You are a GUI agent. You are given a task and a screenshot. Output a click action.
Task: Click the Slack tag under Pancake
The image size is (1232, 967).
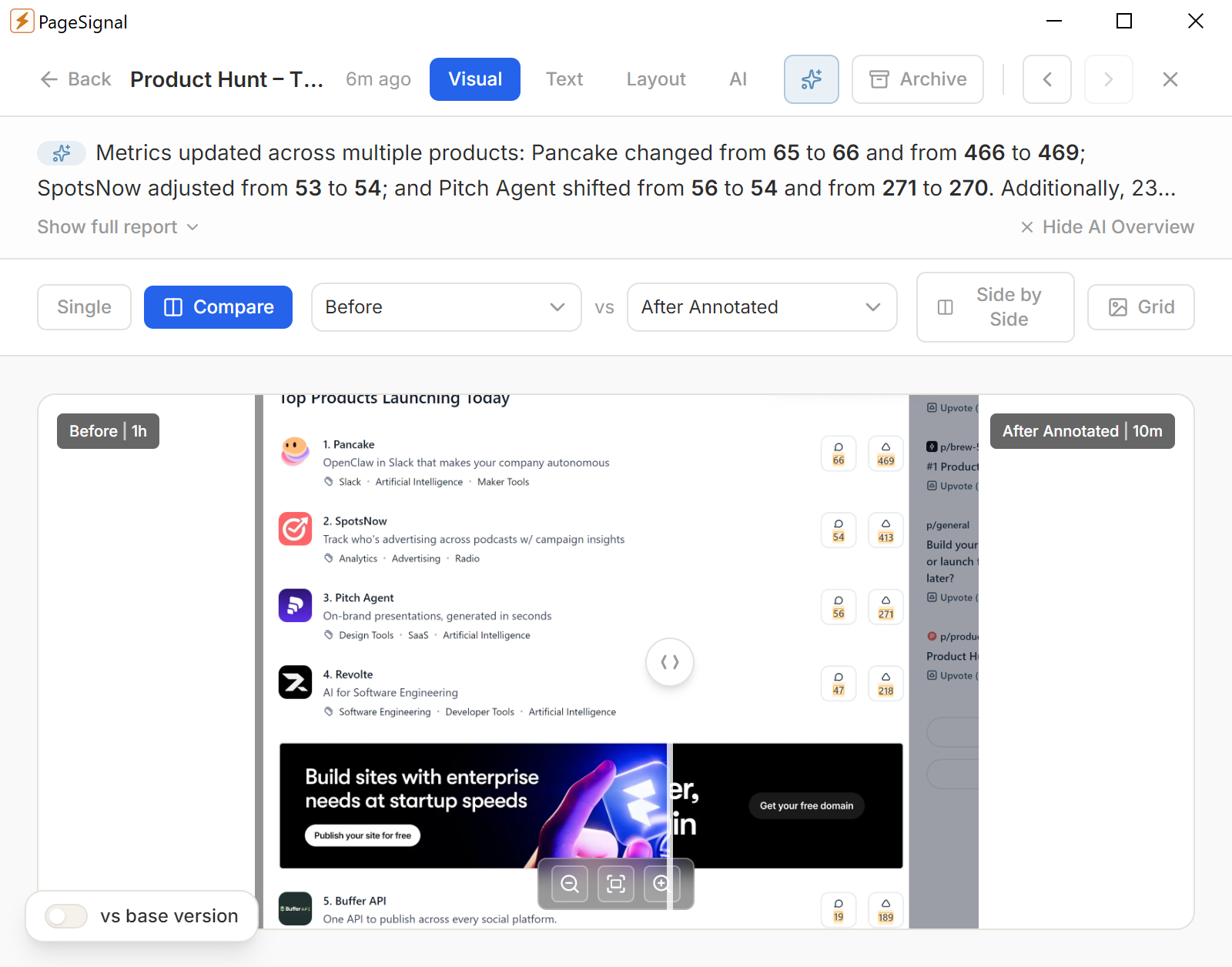[x=350, y=482]
